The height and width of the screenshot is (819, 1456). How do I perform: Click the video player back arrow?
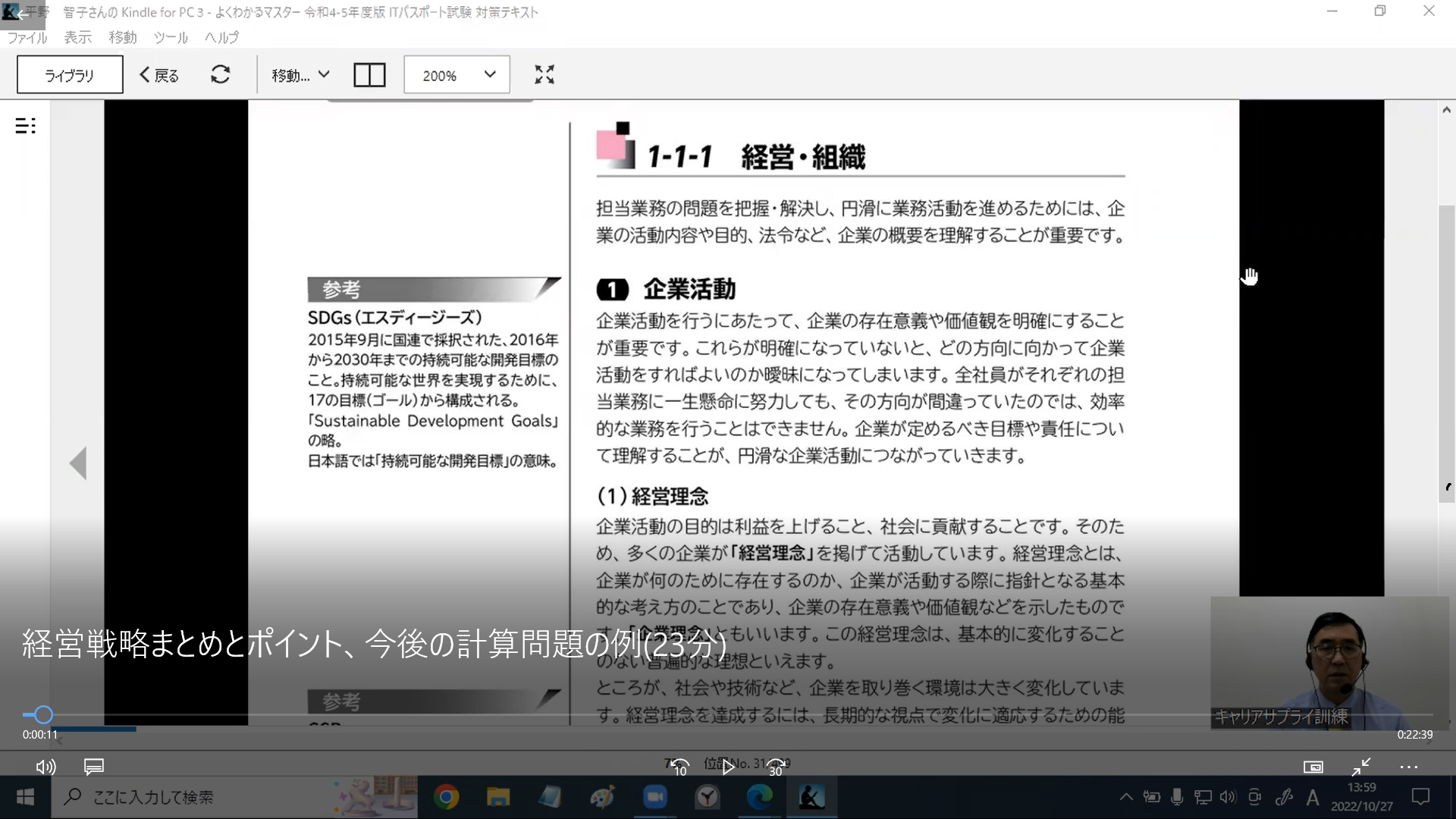23,14
